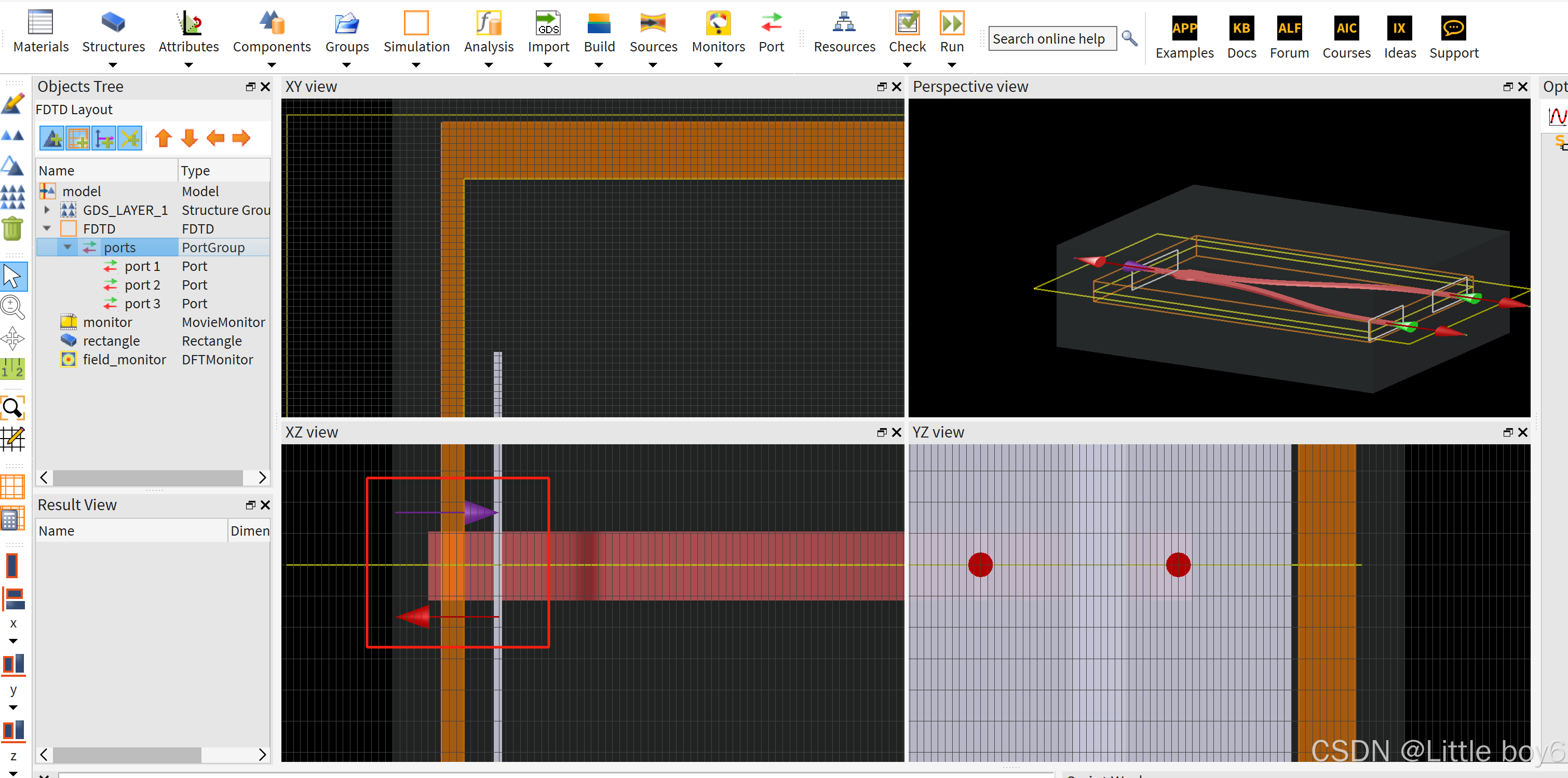Click the online help search magnifier

pos(1130,38)
